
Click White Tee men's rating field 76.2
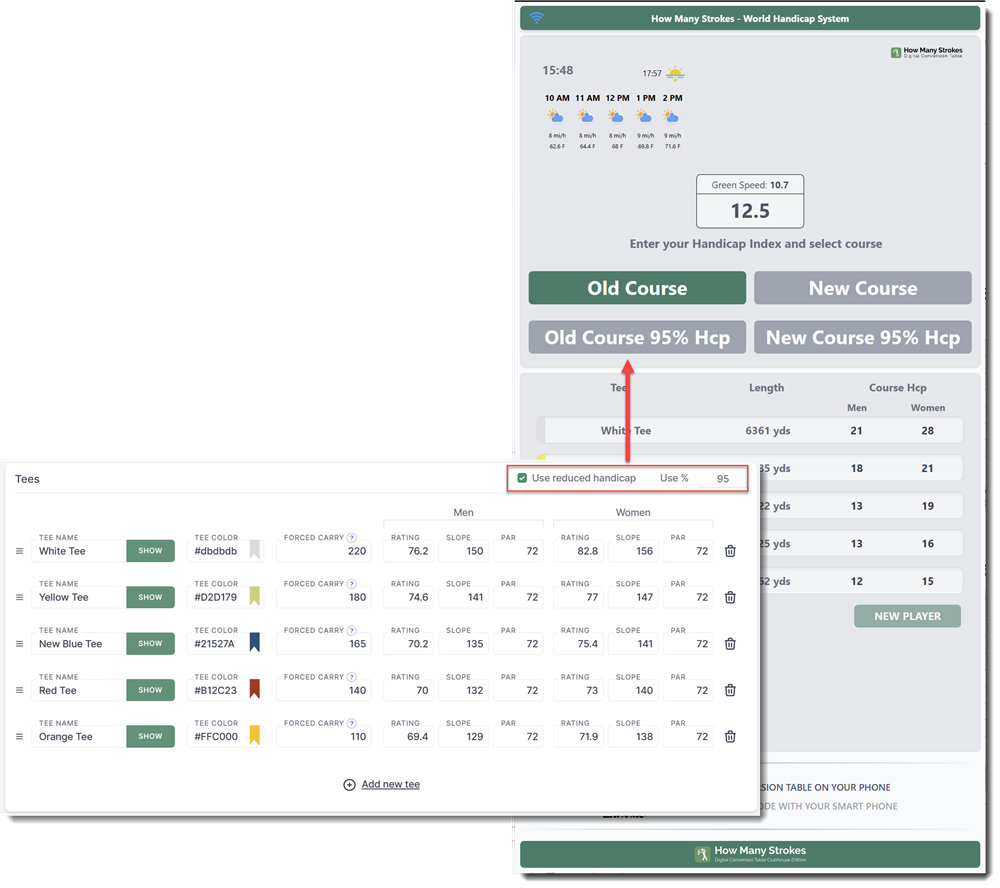(408, 551)
